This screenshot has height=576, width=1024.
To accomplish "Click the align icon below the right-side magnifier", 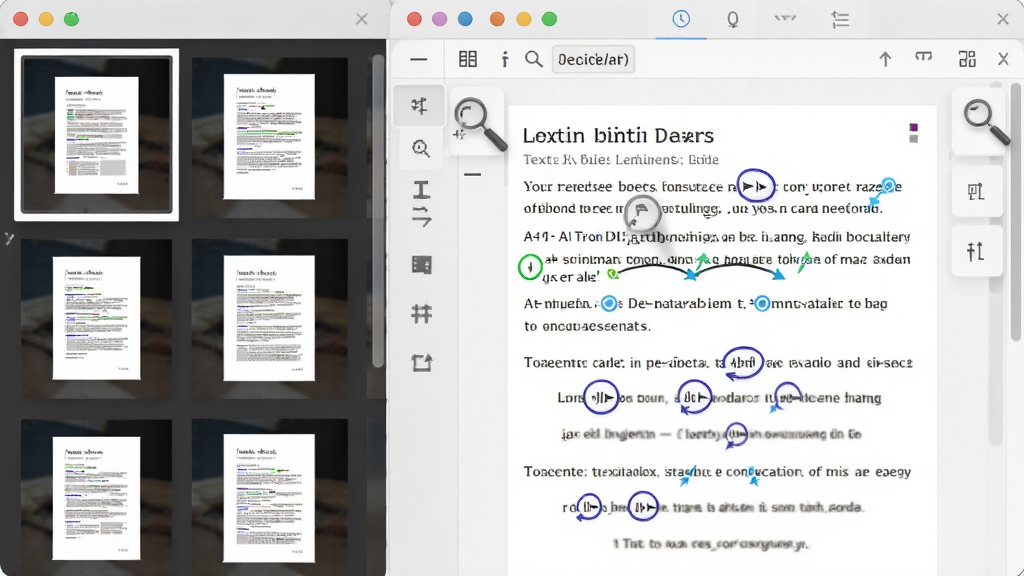I will (x=976, y=191).
